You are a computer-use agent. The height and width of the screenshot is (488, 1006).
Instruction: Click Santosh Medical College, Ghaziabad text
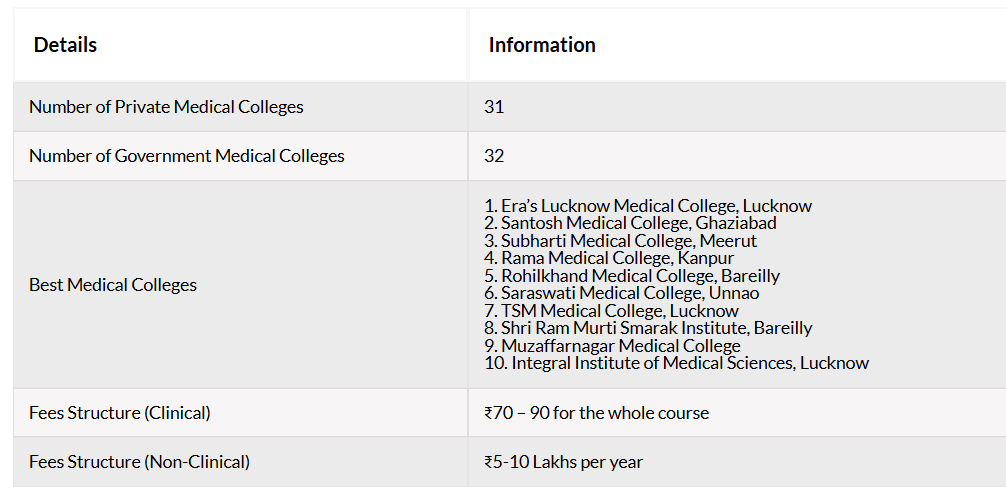[631, 223]
